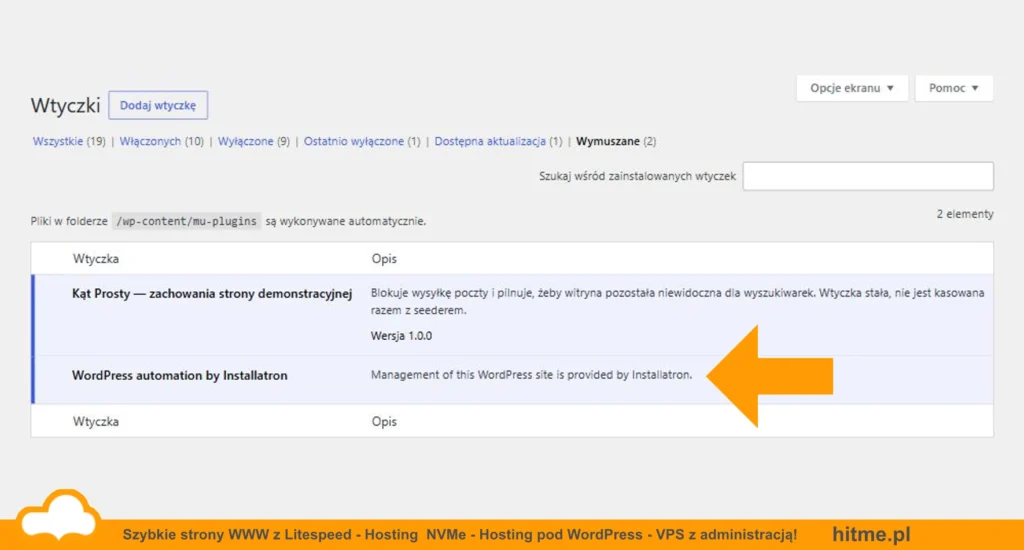Image resolution: width=1024 pixels, height=550 pixels.
Task: Click the 2 elementy count text
Action: (x=965, y=214)
